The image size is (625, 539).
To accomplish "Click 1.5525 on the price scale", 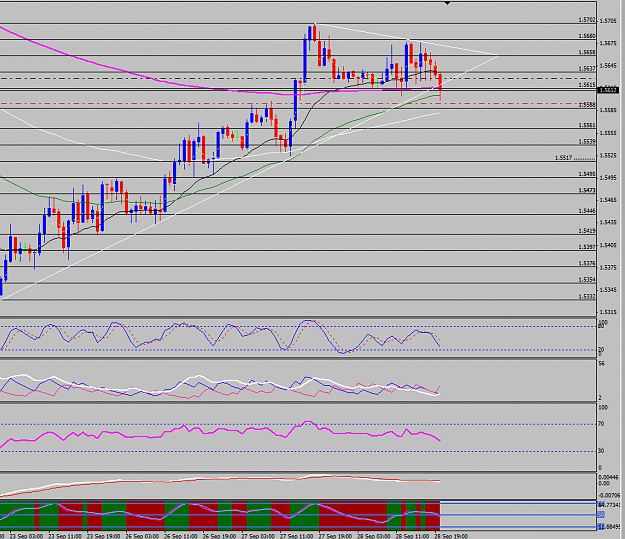I will pyautogui.click(x=608, y=155).
